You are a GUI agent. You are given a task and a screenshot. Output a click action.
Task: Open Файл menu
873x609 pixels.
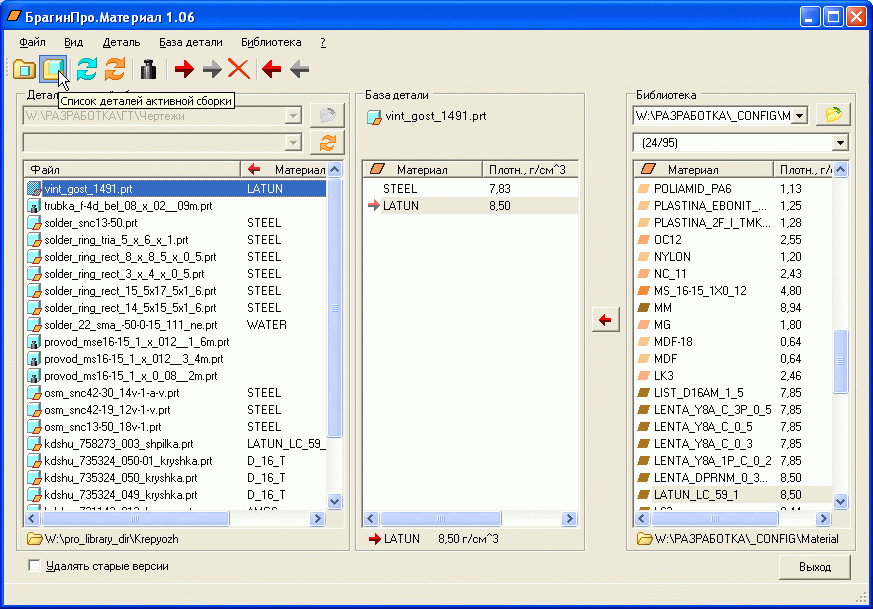click(32, 42)
